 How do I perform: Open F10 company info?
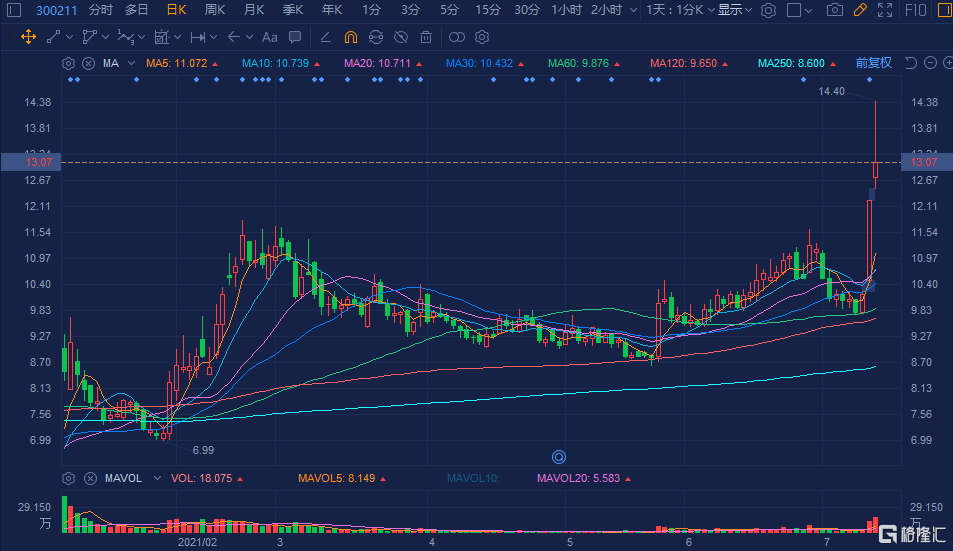(915, 10)
